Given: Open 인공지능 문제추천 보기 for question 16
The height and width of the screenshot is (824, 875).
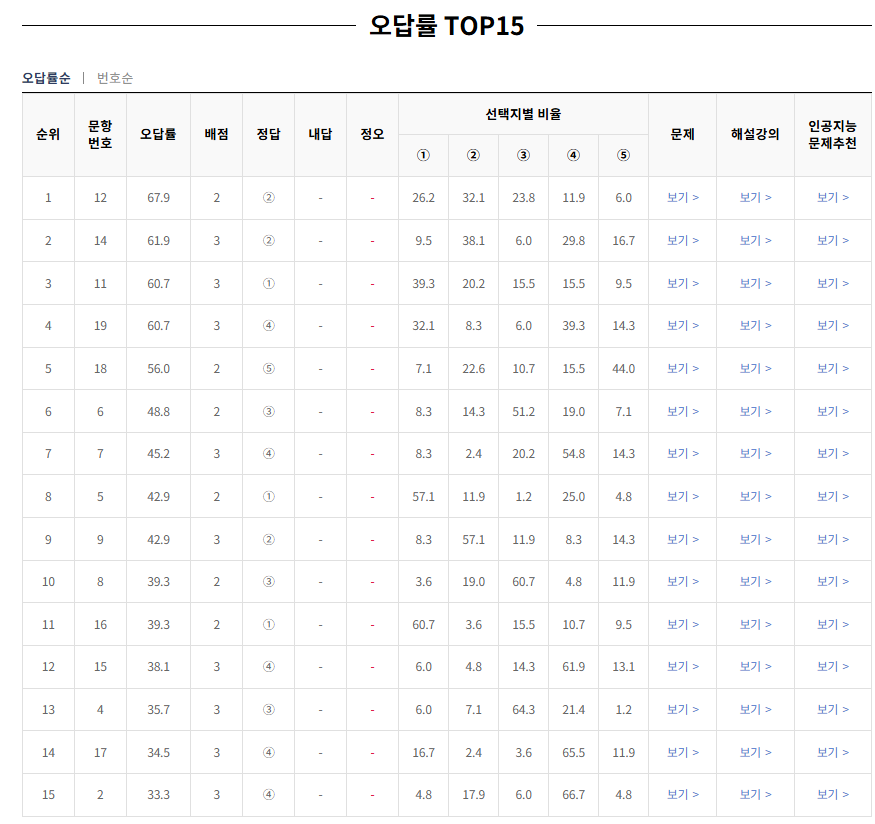Looking at the screenshot, I should (833, 624).
